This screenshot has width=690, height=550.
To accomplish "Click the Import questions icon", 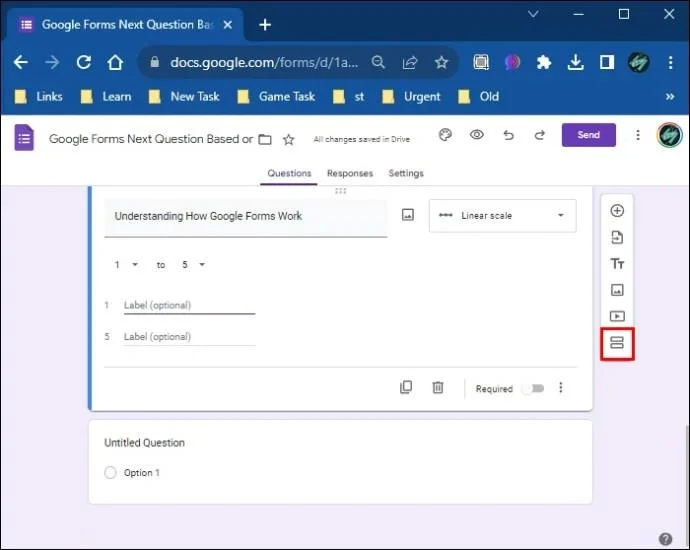I will (x=617, y=237).
